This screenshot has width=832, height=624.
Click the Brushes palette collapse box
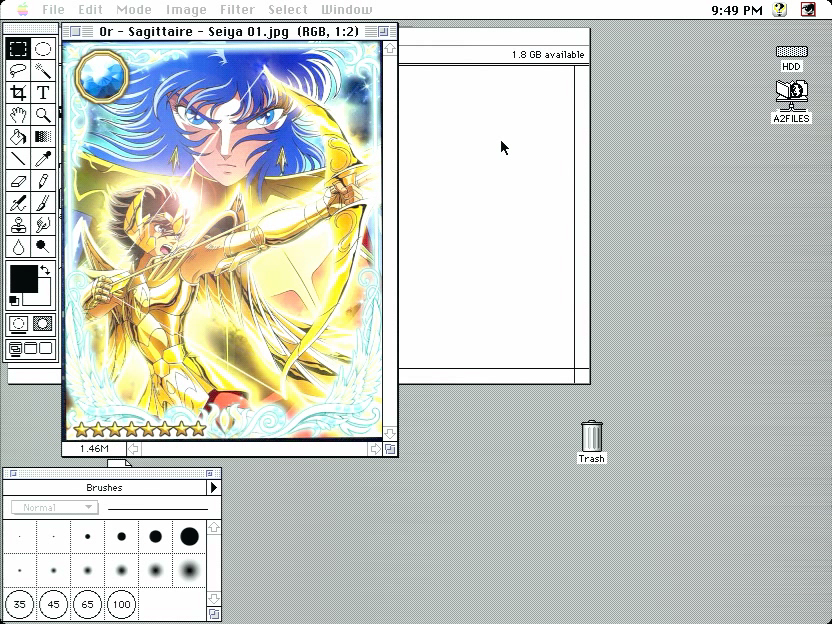click(x=210, y=473)
